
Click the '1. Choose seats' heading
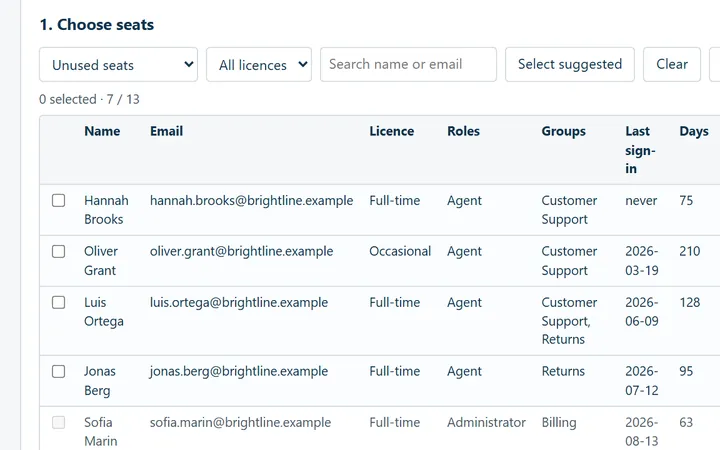pyautogui.click(x=96, y=25)
